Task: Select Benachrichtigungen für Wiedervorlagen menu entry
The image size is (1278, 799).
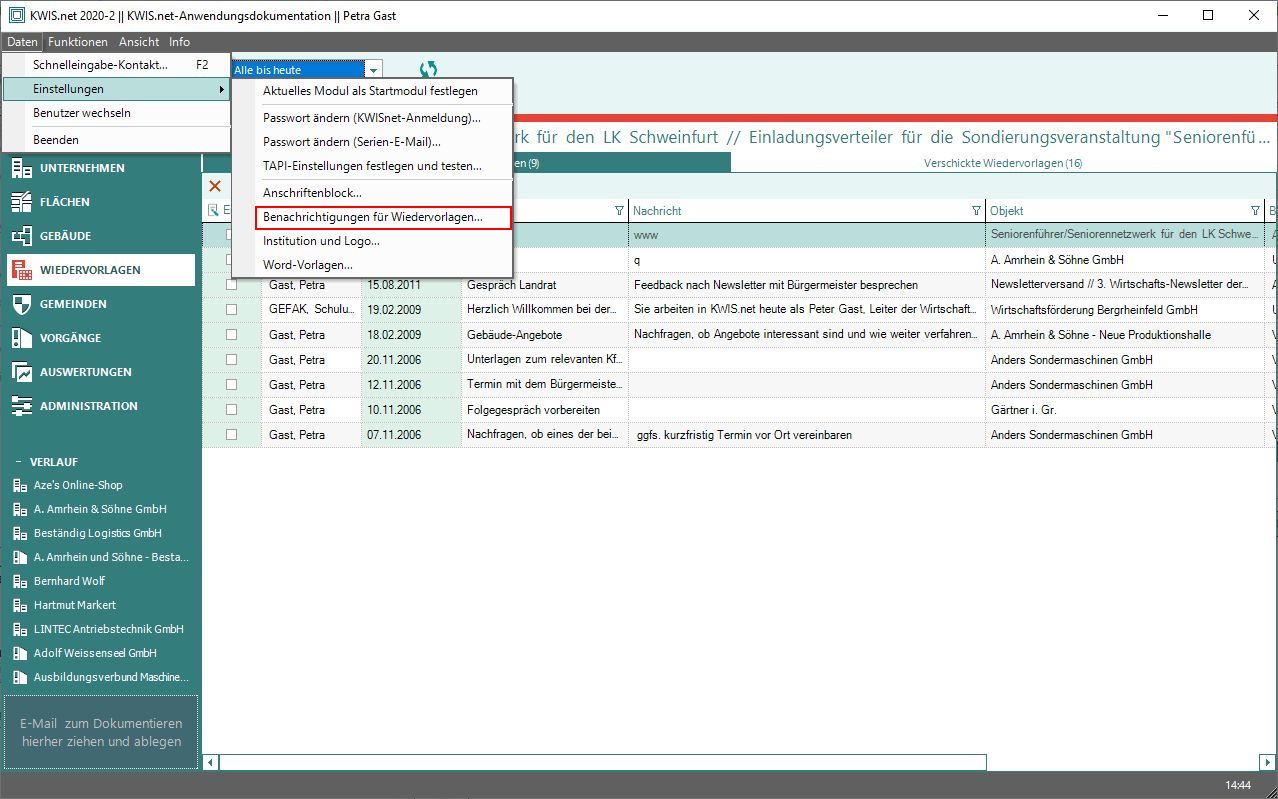Action: click(x=372, y=216)
